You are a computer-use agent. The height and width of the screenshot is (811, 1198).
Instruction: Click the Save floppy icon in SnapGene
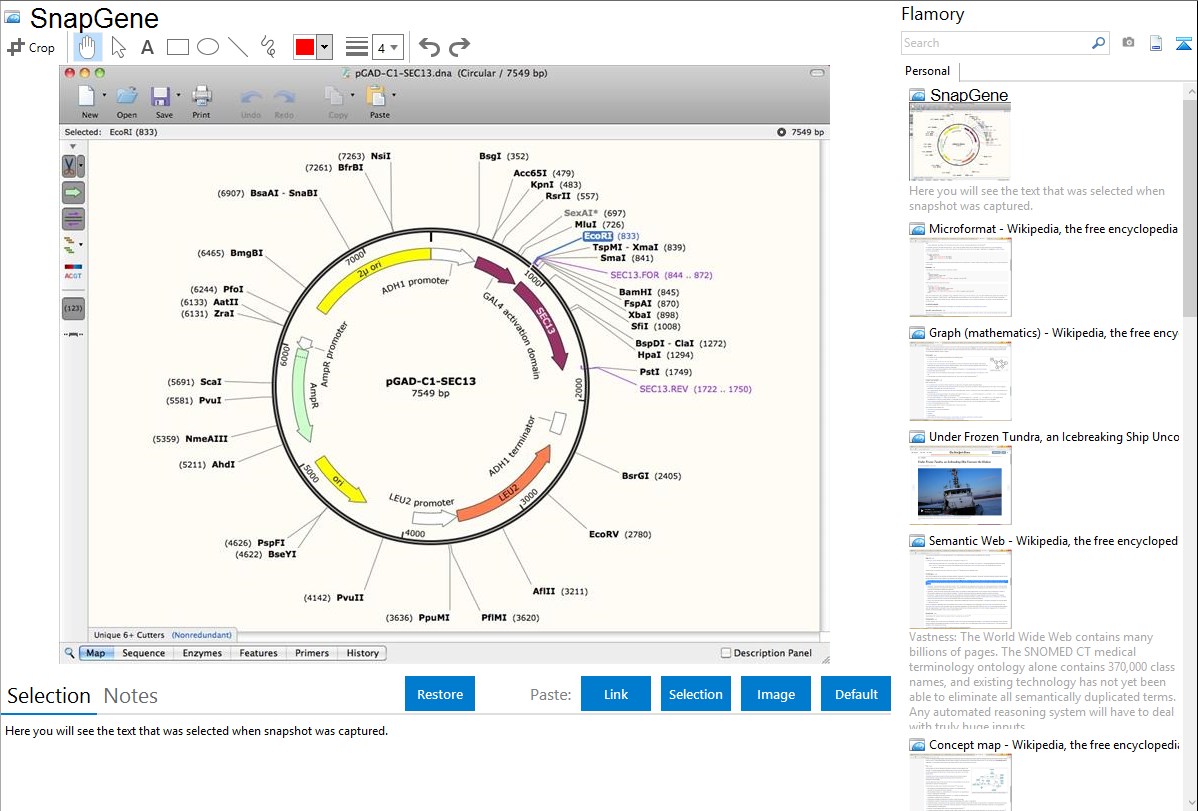160,96
